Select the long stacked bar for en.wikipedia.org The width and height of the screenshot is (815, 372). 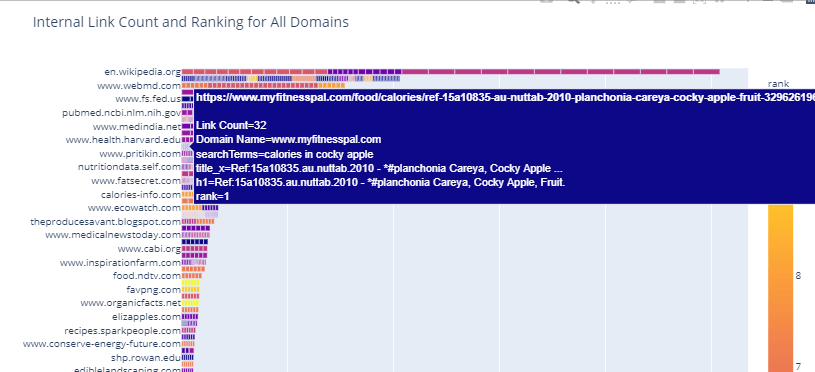(x=450, y=71)
